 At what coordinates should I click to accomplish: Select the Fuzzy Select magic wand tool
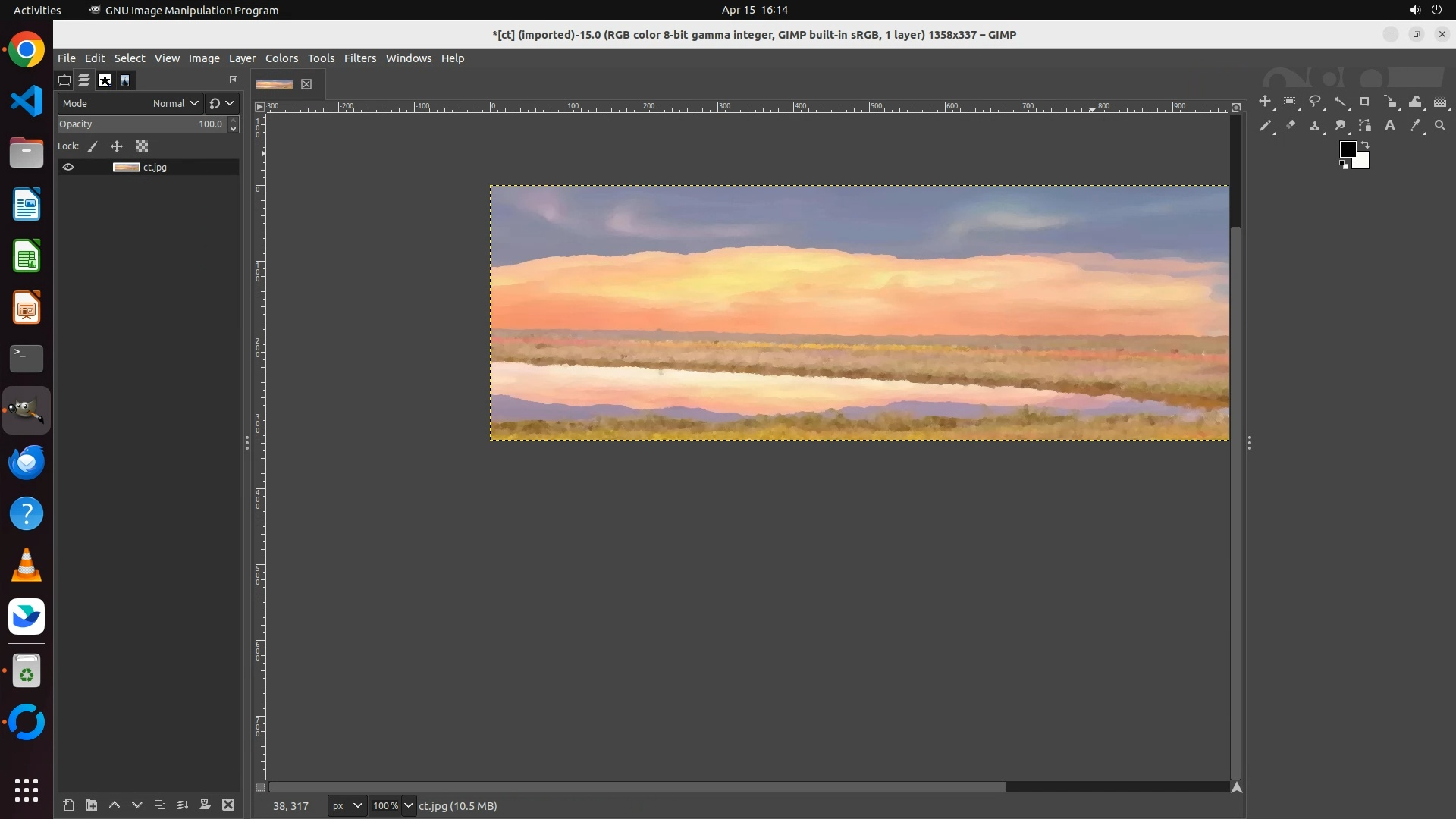(x=1340, y=102)
